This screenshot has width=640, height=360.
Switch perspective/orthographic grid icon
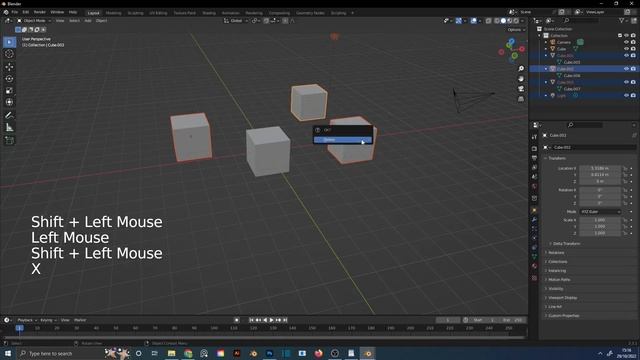point(521,99)
